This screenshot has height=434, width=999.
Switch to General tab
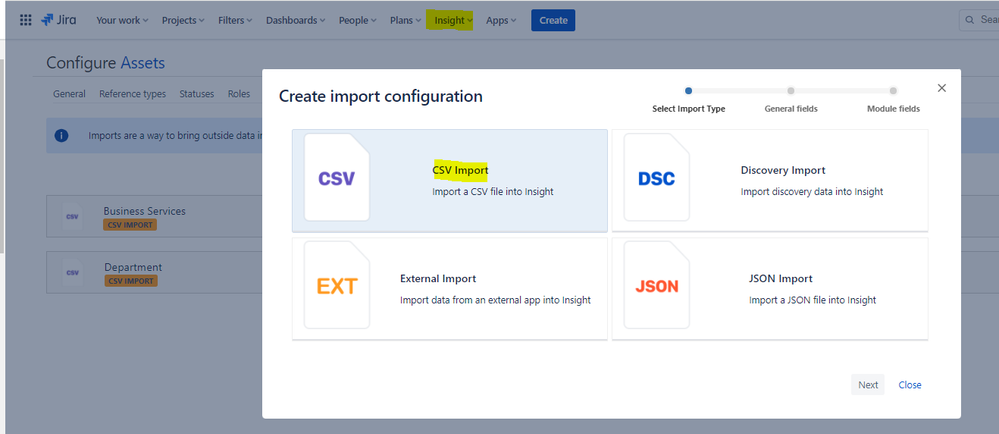[x=69, y=94]
